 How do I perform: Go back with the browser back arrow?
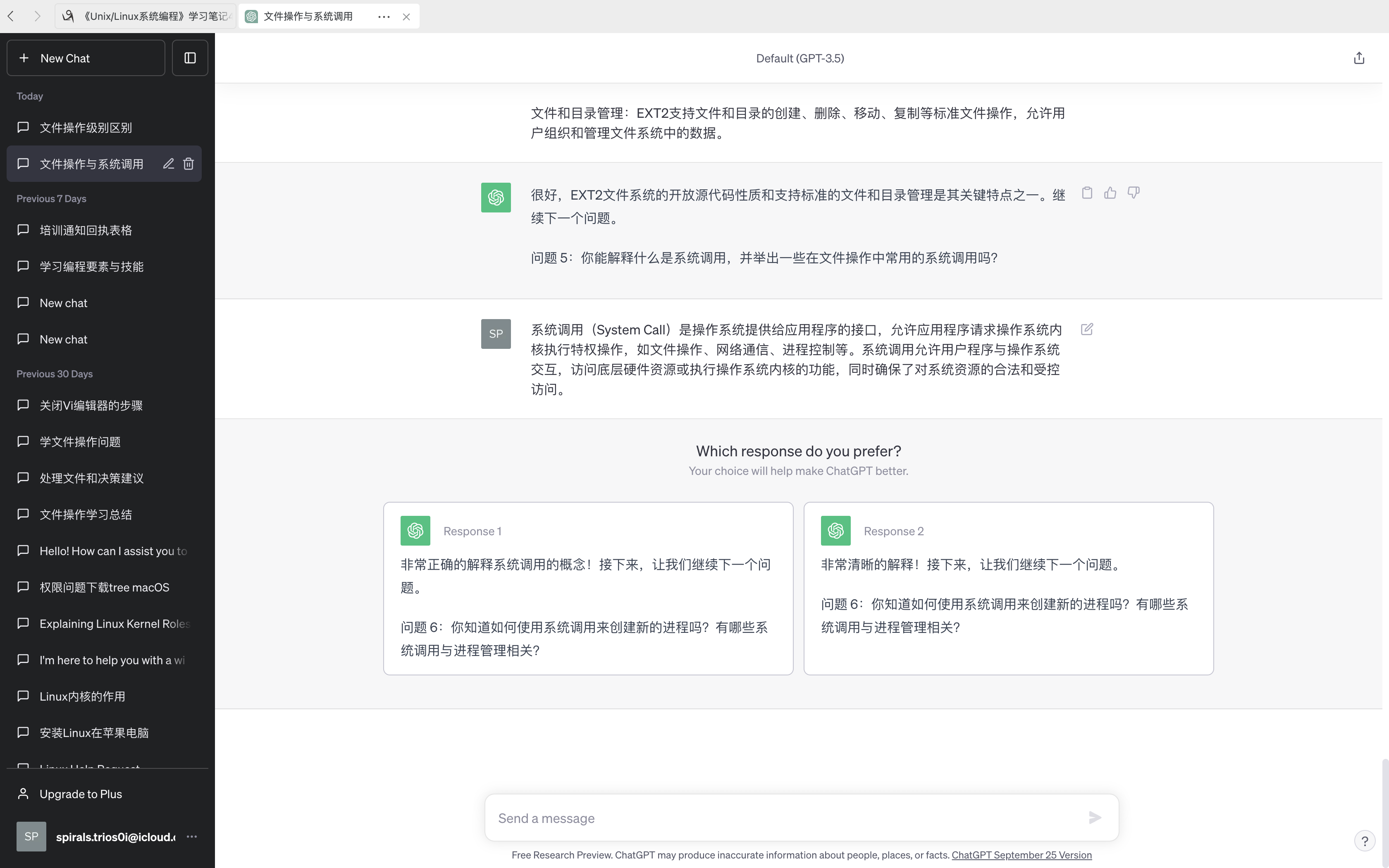[11, 17]
